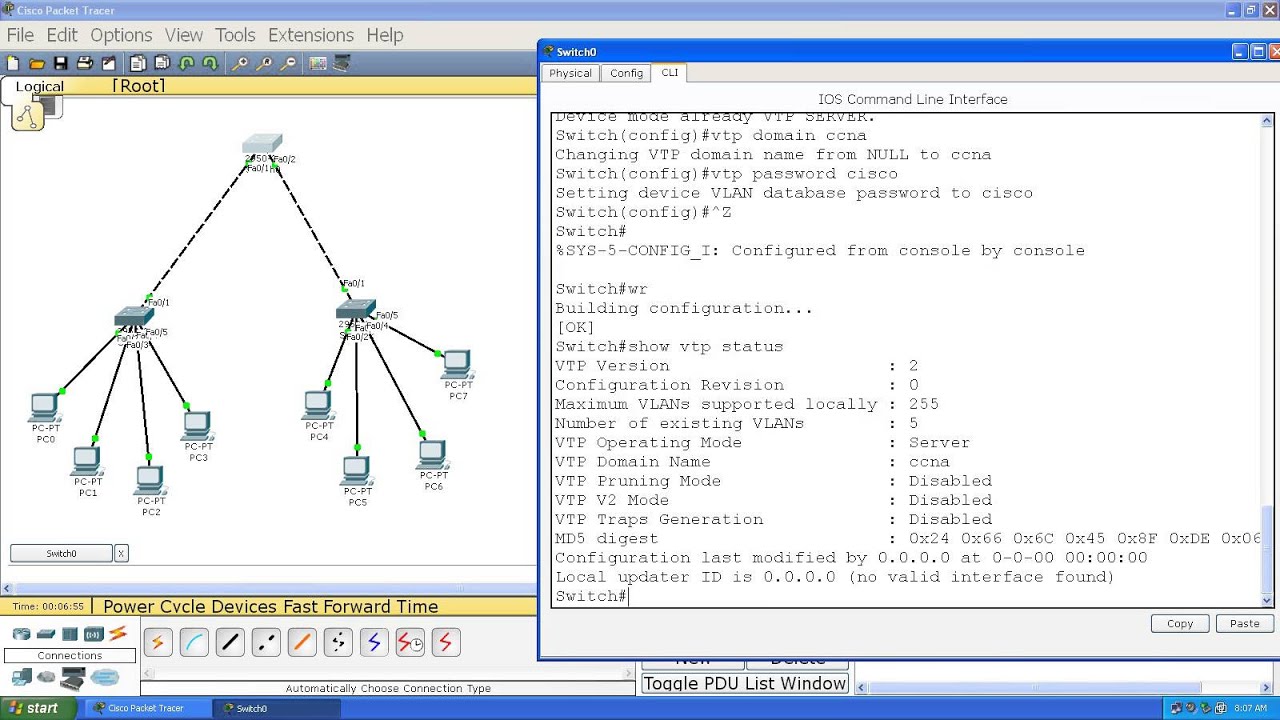Click the Copy button in the CLI window
The height and width of the screenshot is (720, 1280).
pos(1180,623)
